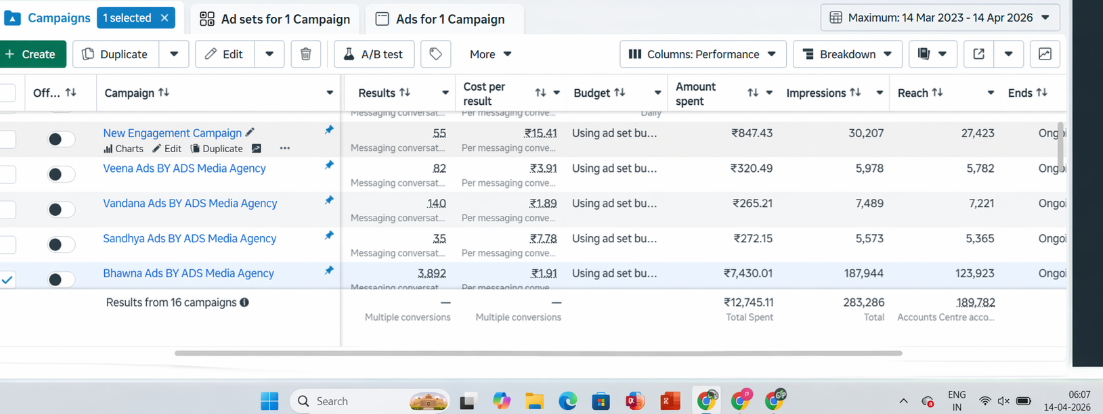Uncheck the Bhawna Ads campaign checkbox
Viewport: 1103px width, 414px height.
[7, 280]
